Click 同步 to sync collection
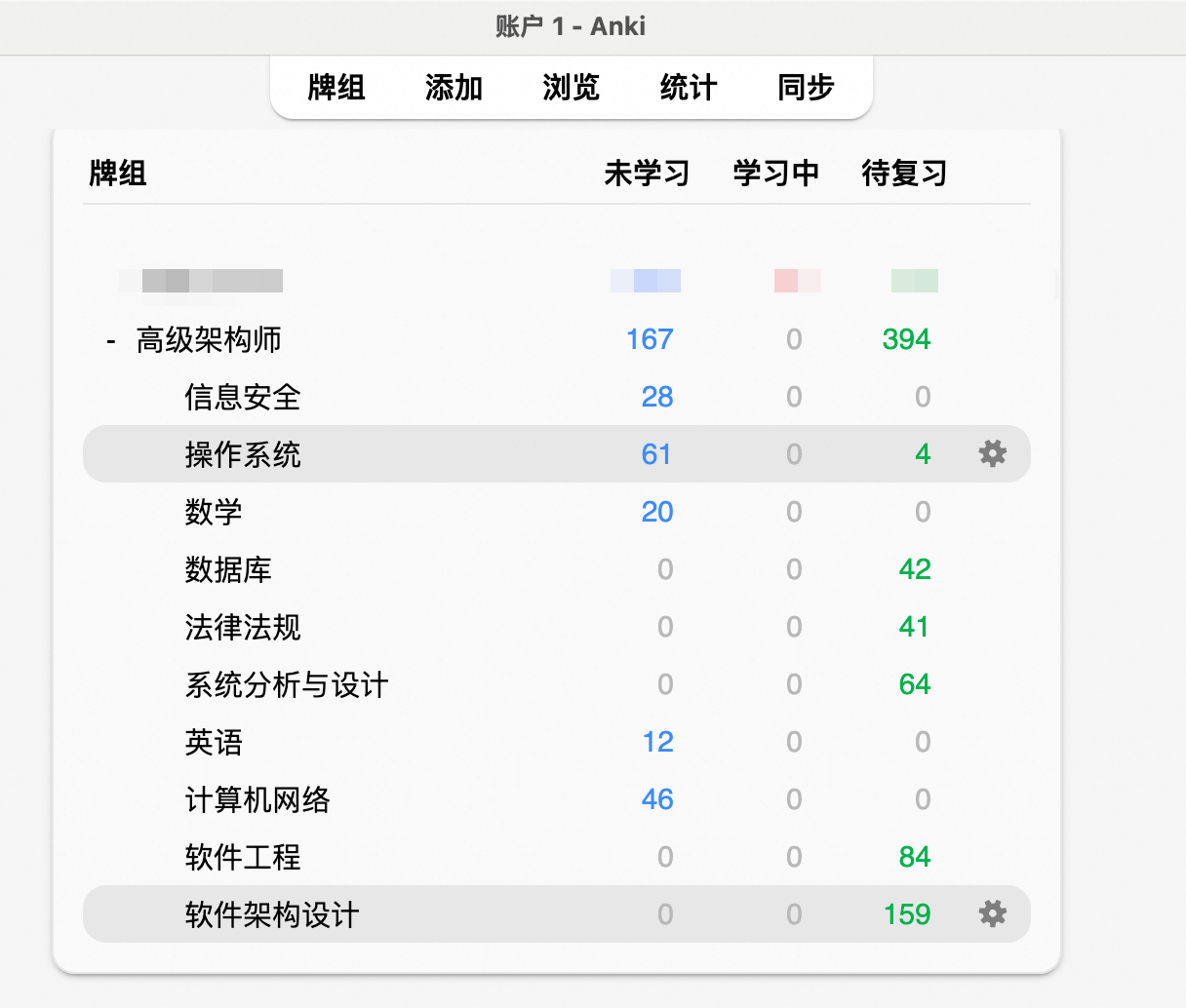This screenshot has width=1186, height=1008. [x=806, y=88]
